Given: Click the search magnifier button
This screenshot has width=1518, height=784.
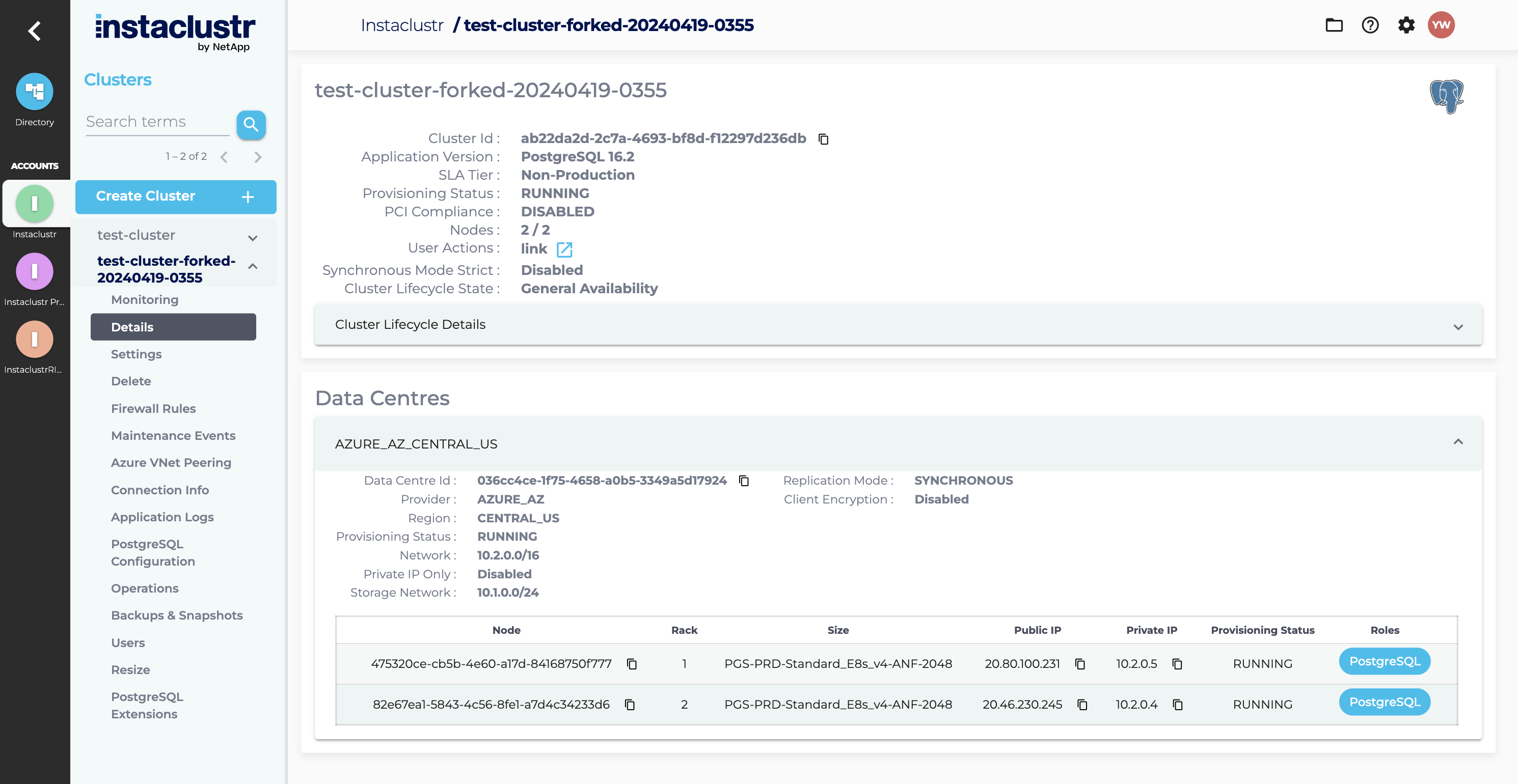Looking at the screenshot, I should coord(251,124).
